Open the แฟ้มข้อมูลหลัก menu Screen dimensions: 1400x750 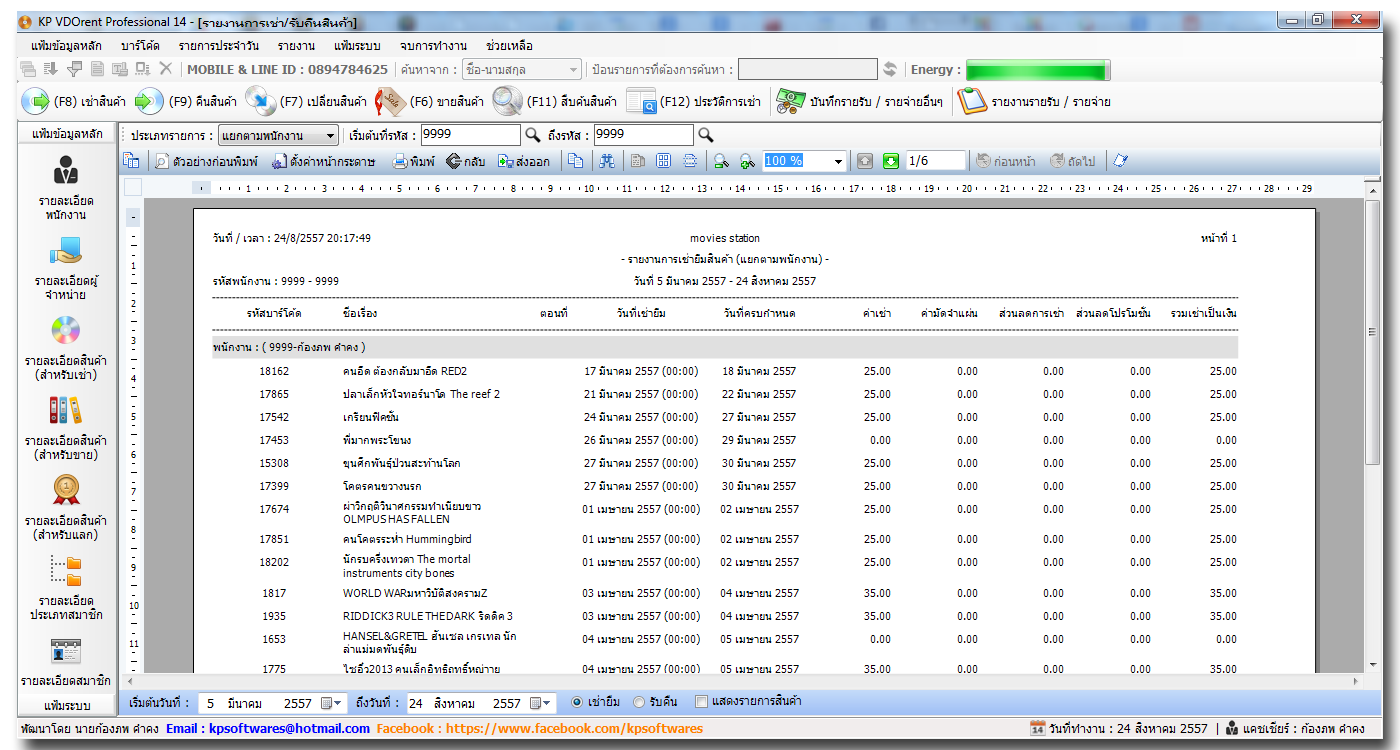click(65, 46)
